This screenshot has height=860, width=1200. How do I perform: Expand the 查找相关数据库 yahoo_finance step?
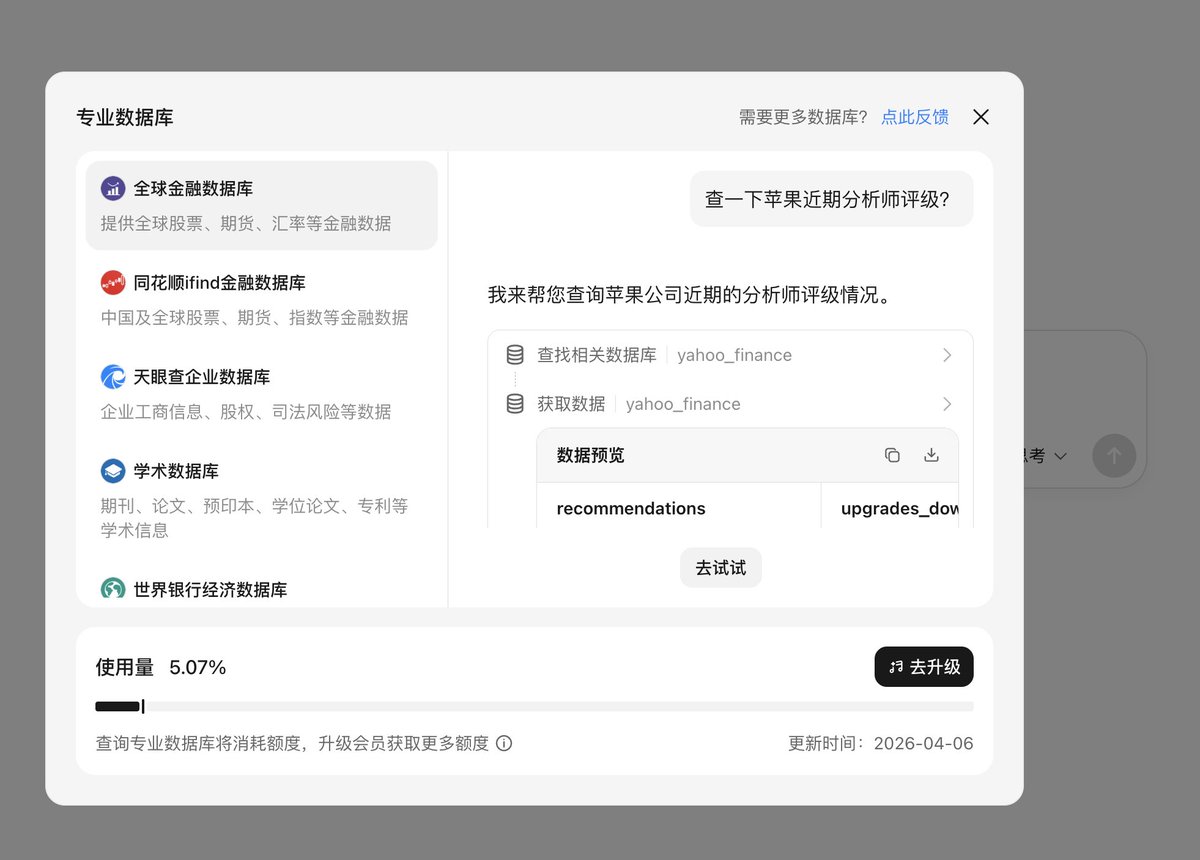tap(947, 355)
